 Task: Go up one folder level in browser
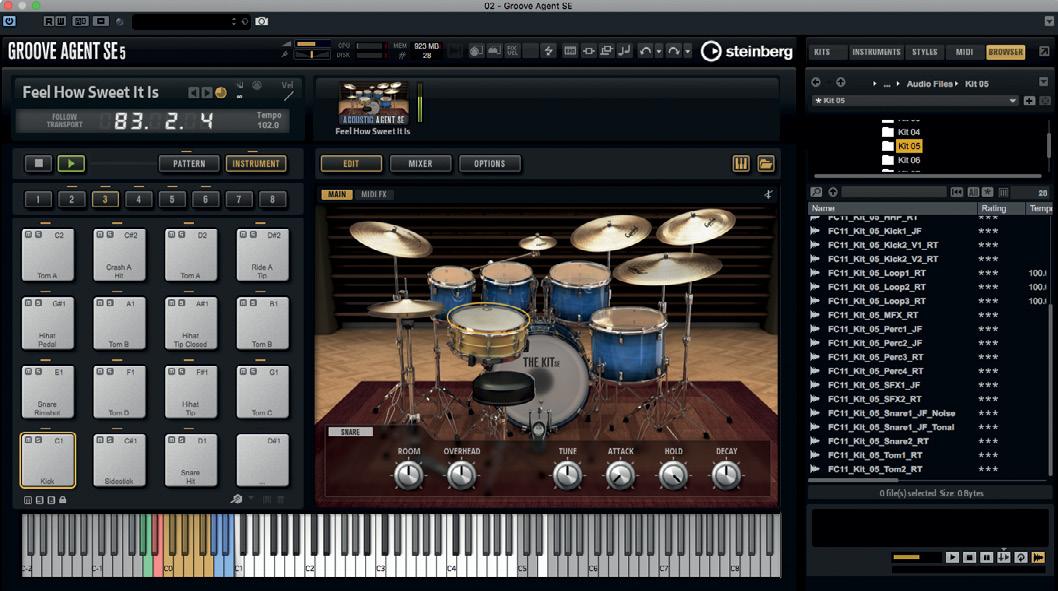click(x=841, y=82)
